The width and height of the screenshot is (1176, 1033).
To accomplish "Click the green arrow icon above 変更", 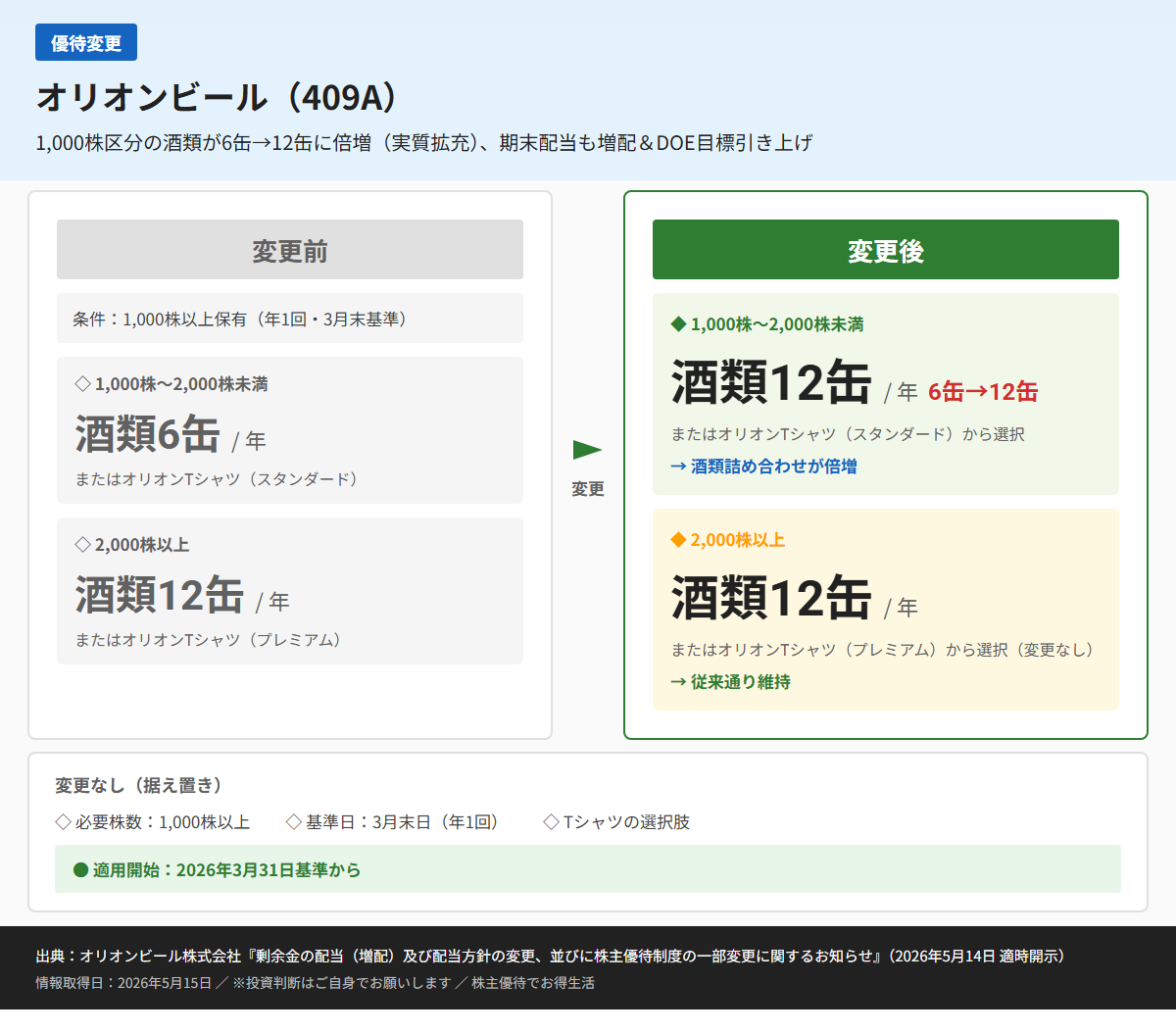I will click(x=587, y=450).
